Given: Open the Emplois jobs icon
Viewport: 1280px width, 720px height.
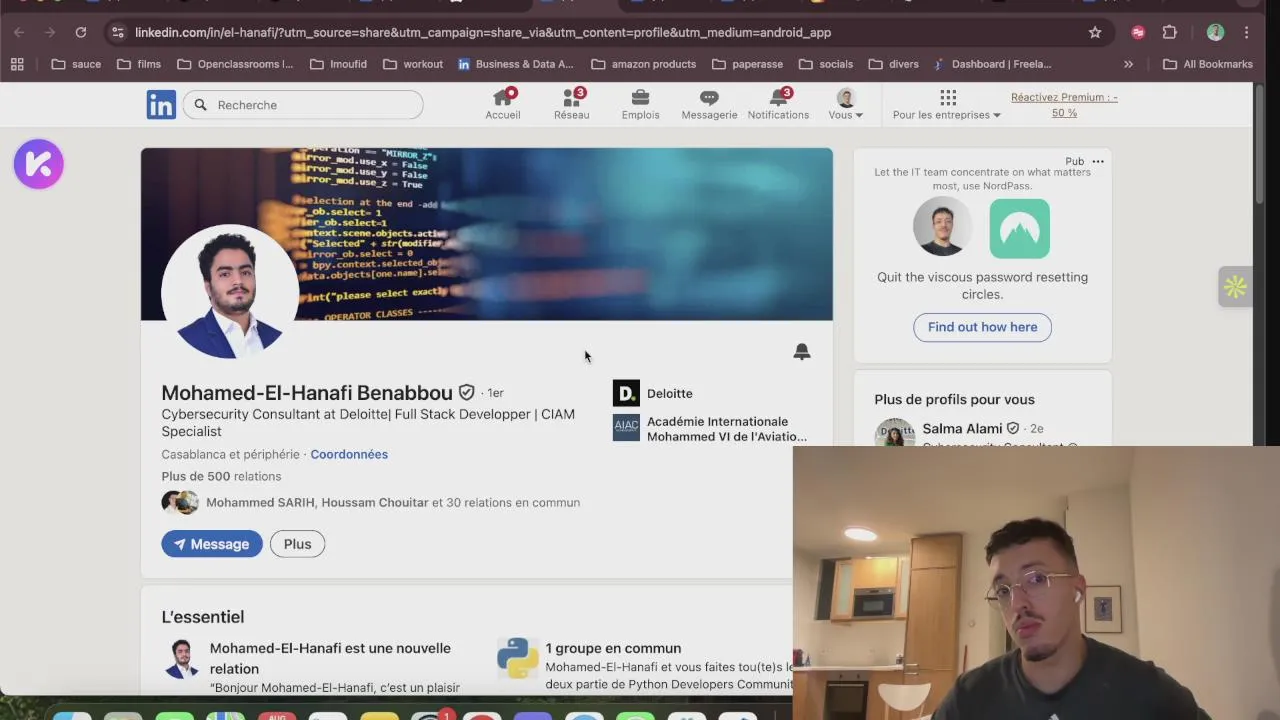Looking at the screenshot, I should (640, 104).
